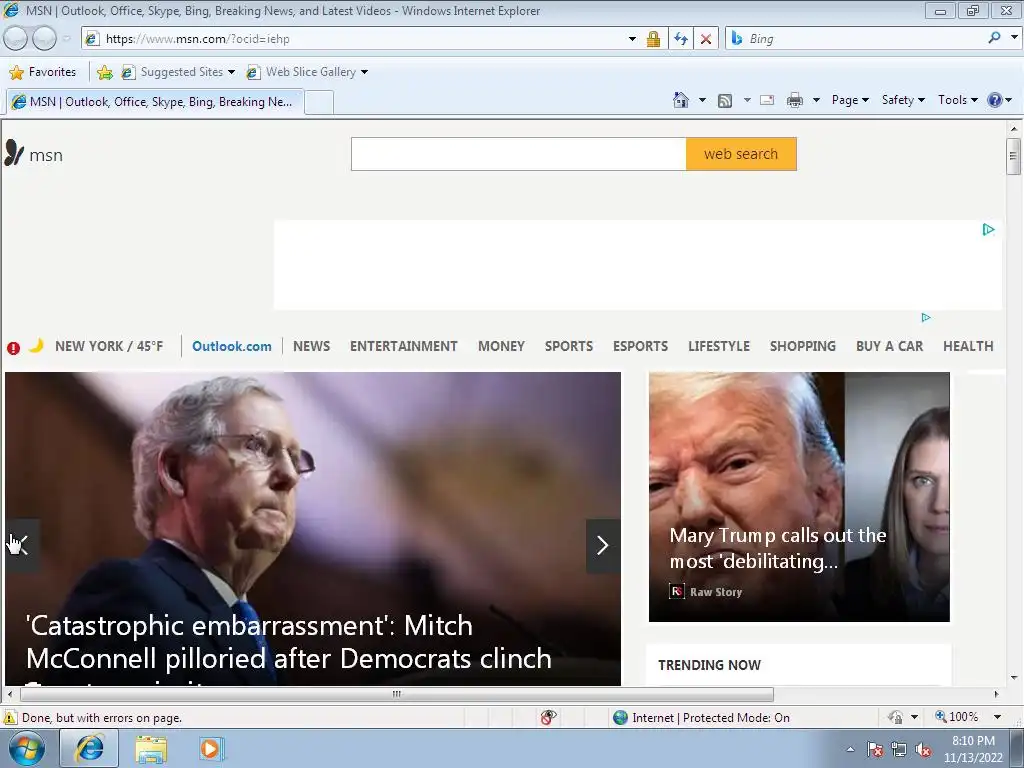Go to the NEWS section
Viewport: 1024px width, 768px height.
pyautogui.click(x=312, y=346)
